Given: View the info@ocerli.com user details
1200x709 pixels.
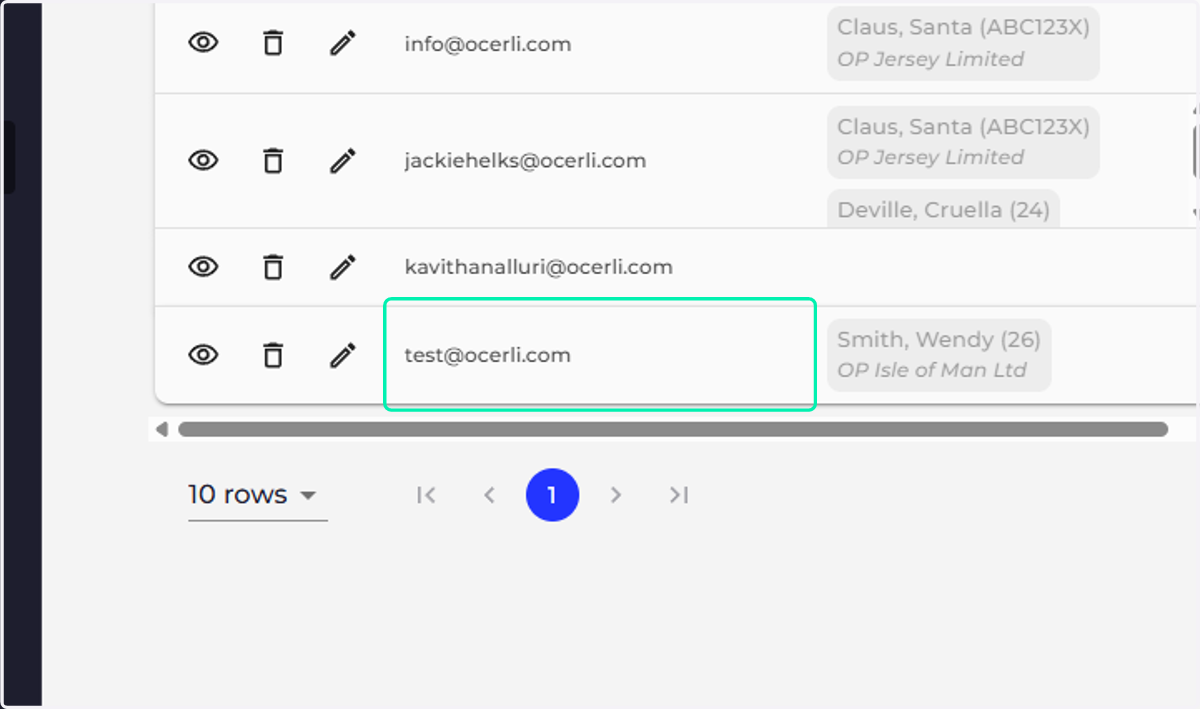Looking at the screenshot, I should (204, 43).
